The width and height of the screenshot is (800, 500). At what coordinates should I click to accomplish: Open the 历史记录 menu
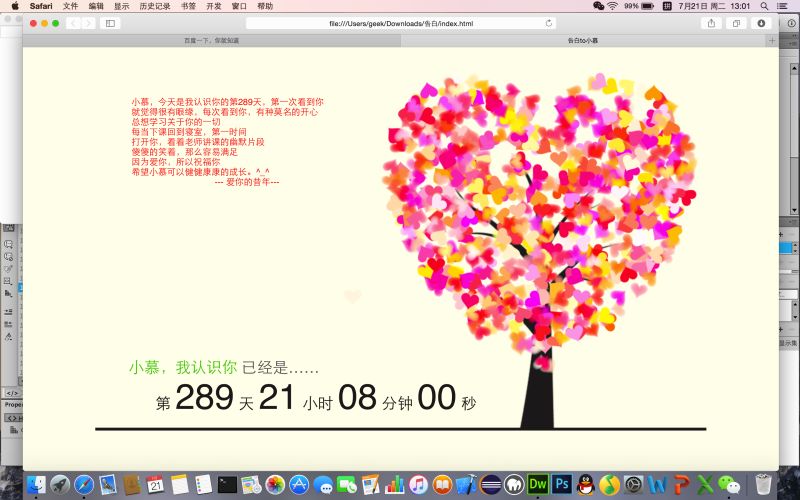pos(155,6)
